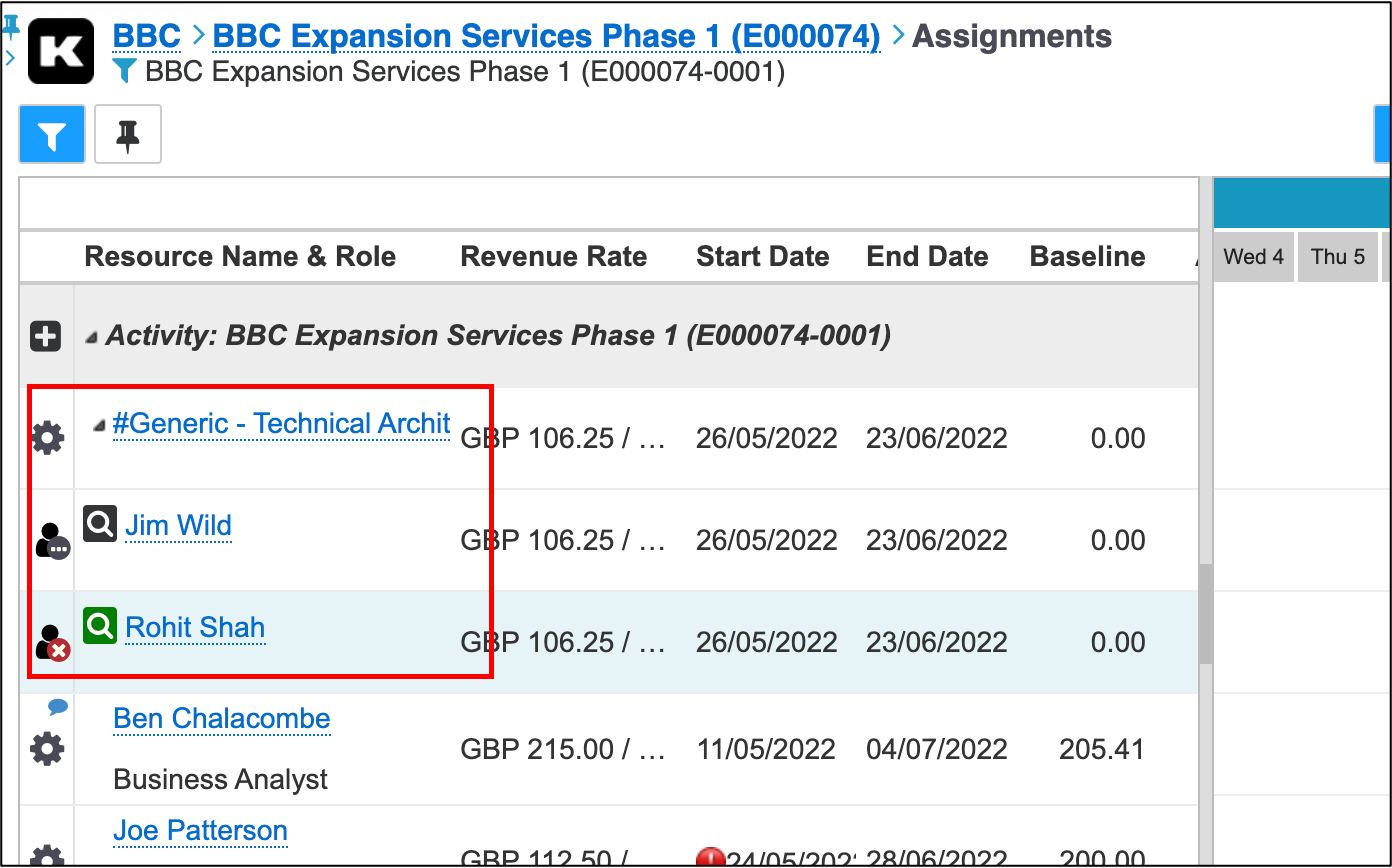Click green magnifier icon next to Rohit Shah
This screenshot has width=1392, height=868.
click(x=100, y=626)
